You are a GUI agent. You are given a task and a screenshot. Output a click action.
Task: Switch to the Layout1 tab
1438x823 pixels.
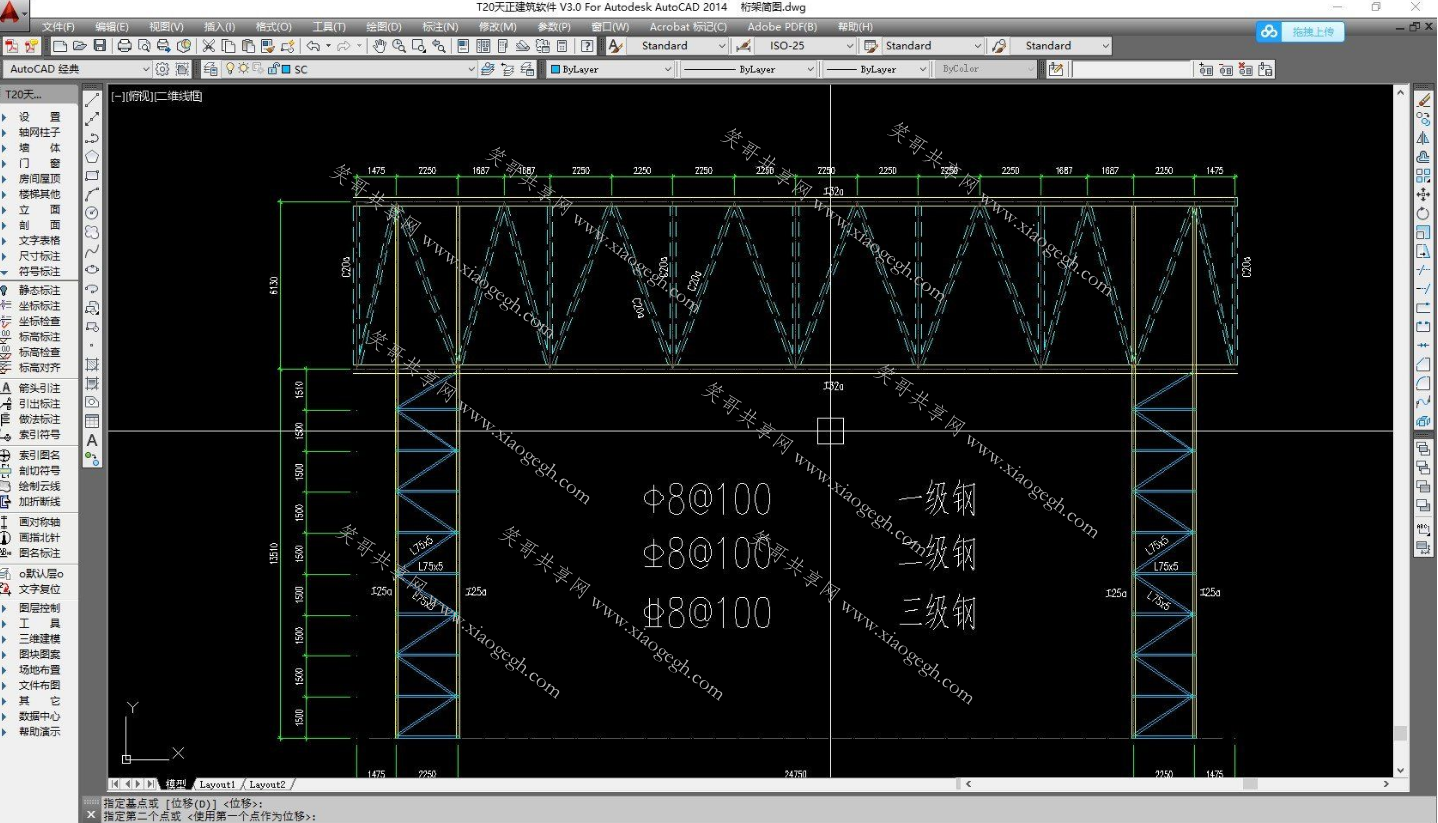[217, 785]
